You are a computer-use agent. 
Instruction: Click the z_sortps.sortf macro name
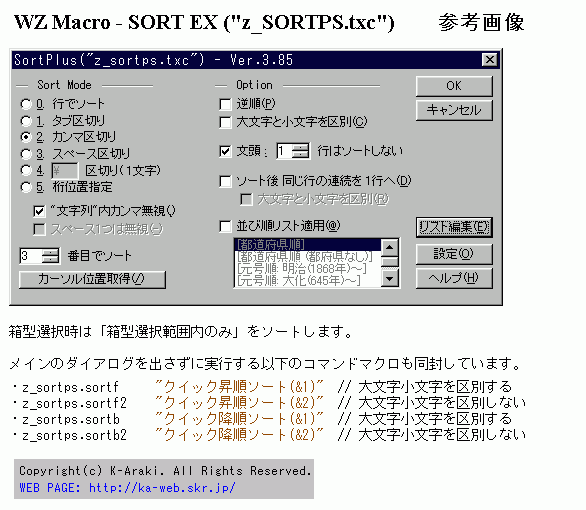point(70,387)
